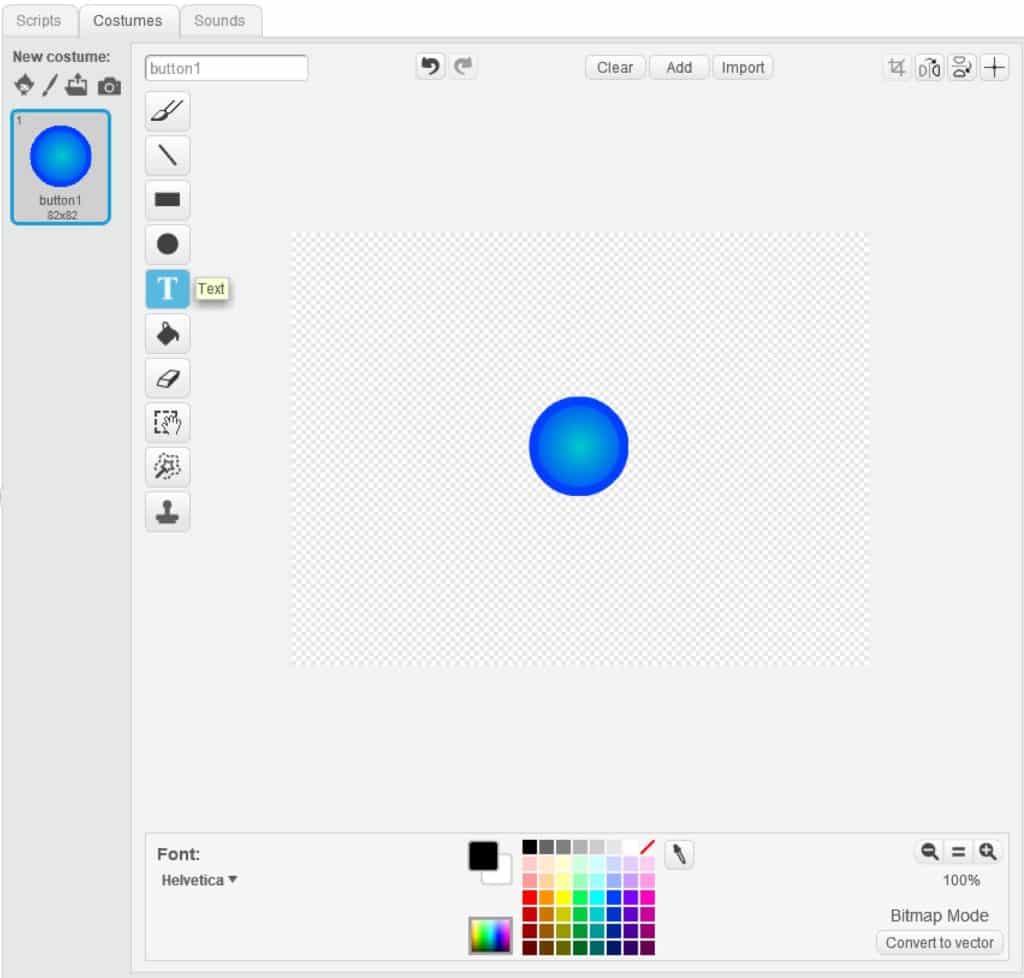This screenshot has height=978, width=1024.
Task: Pick the black palette swatch in top row
Action: click(530, 847)
